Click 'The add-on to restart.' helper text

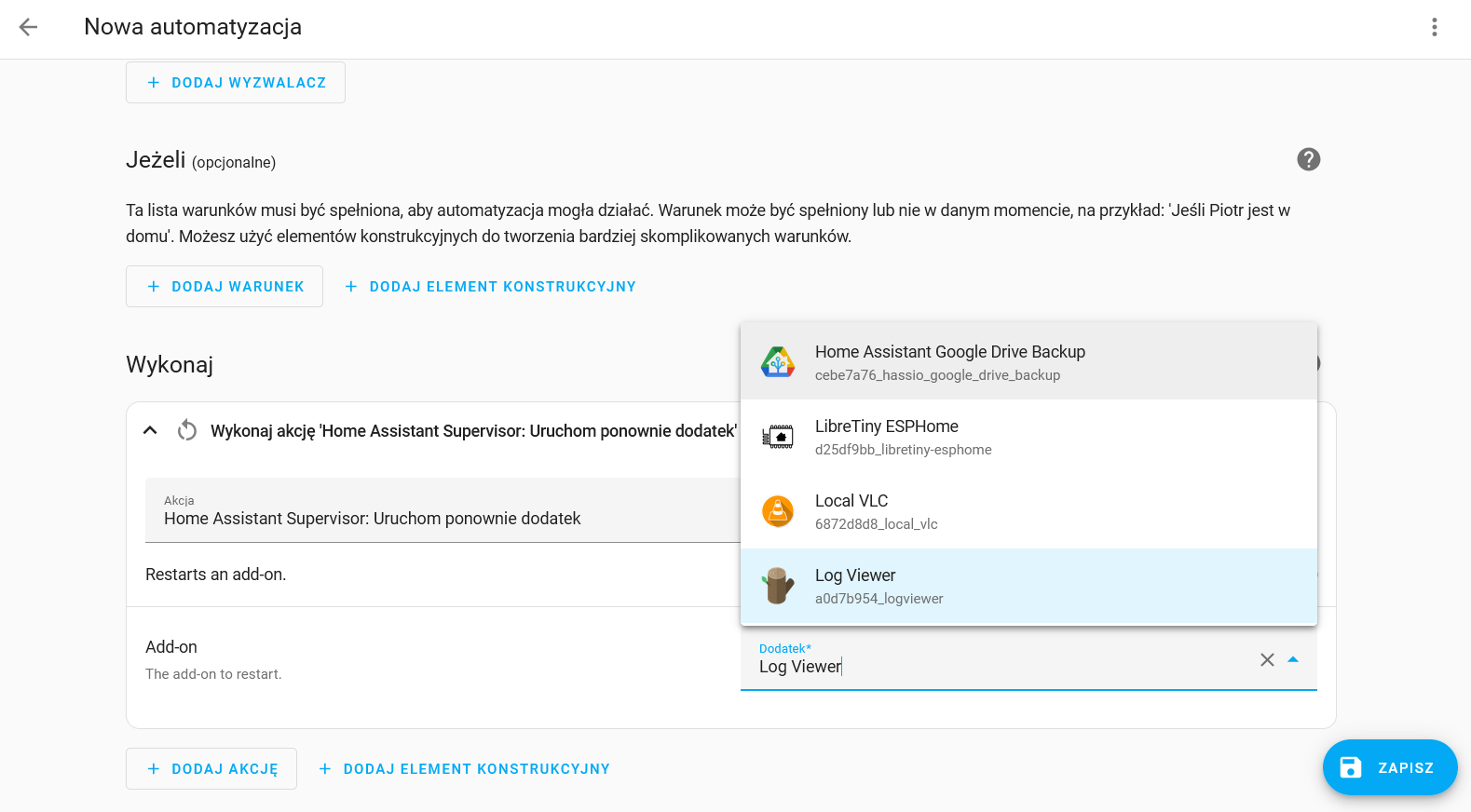[x=213, y=674]
